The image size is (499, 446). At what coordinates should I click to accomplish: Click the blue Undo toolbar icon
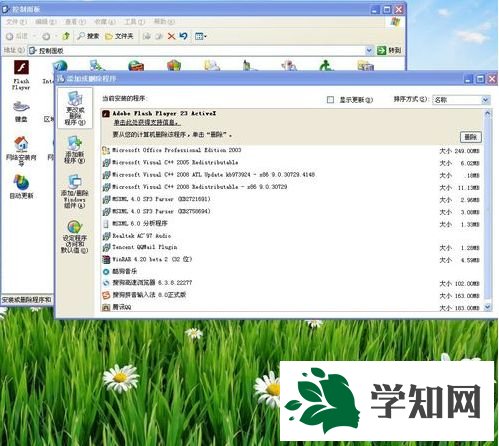(183, 36)
